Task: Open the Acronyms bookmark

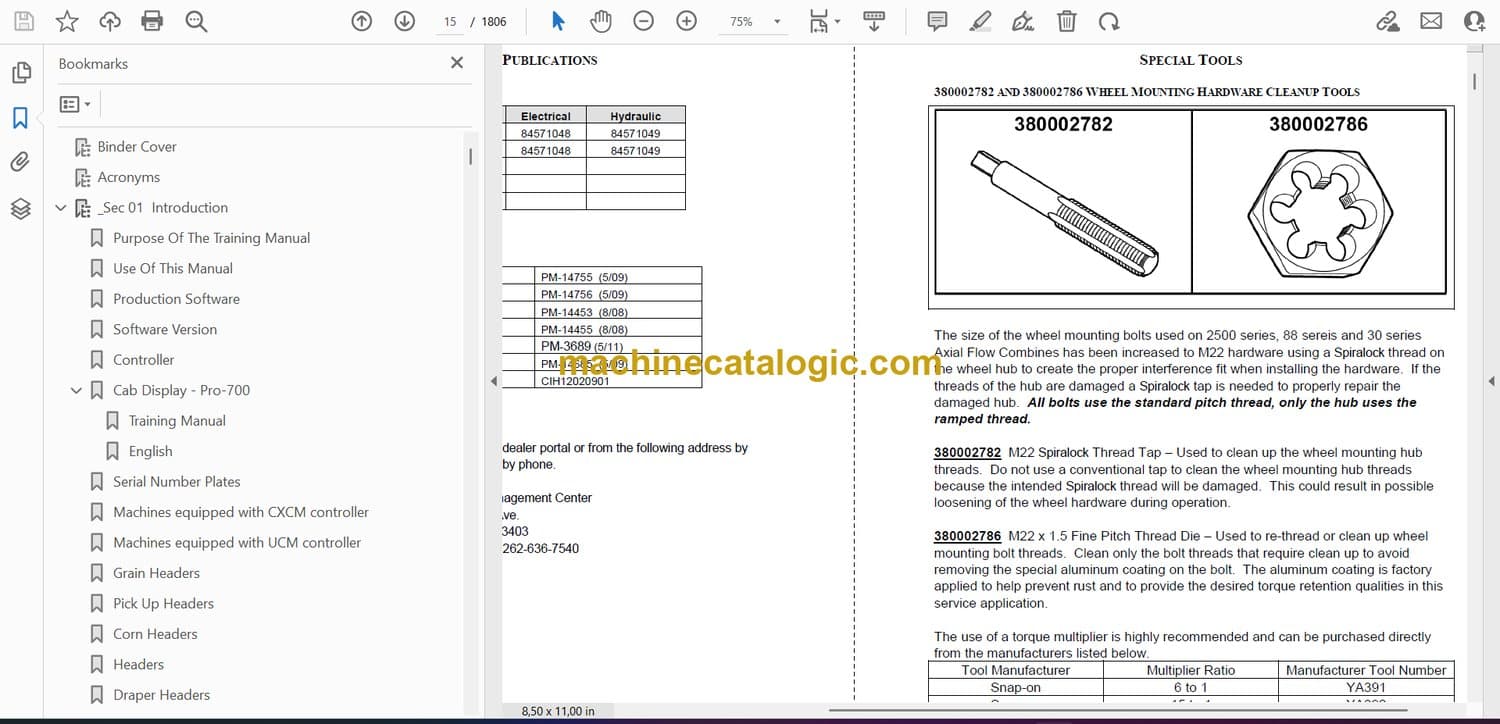Action: pos(129,177)
